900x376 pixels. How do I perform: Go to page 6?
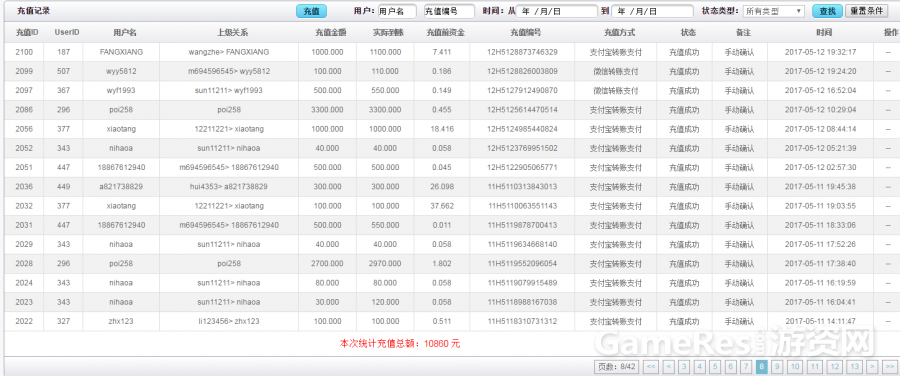[731, 367]
